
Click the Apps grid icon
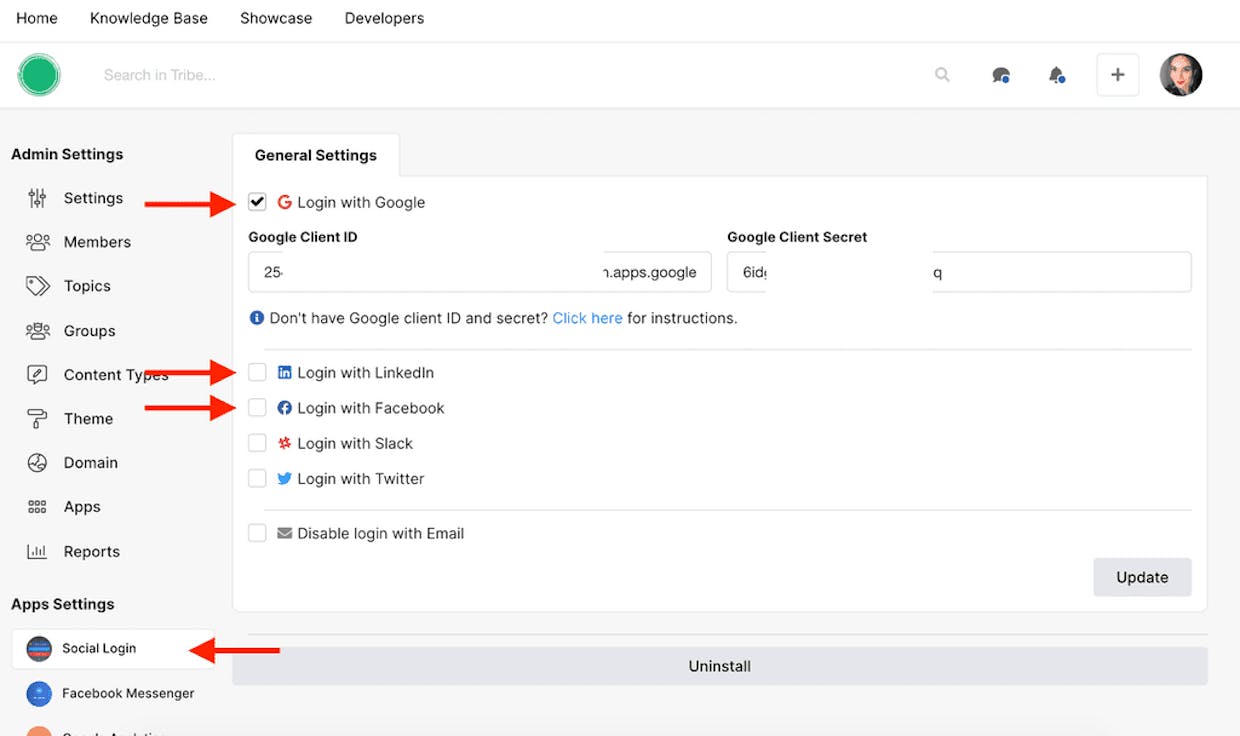37,507
